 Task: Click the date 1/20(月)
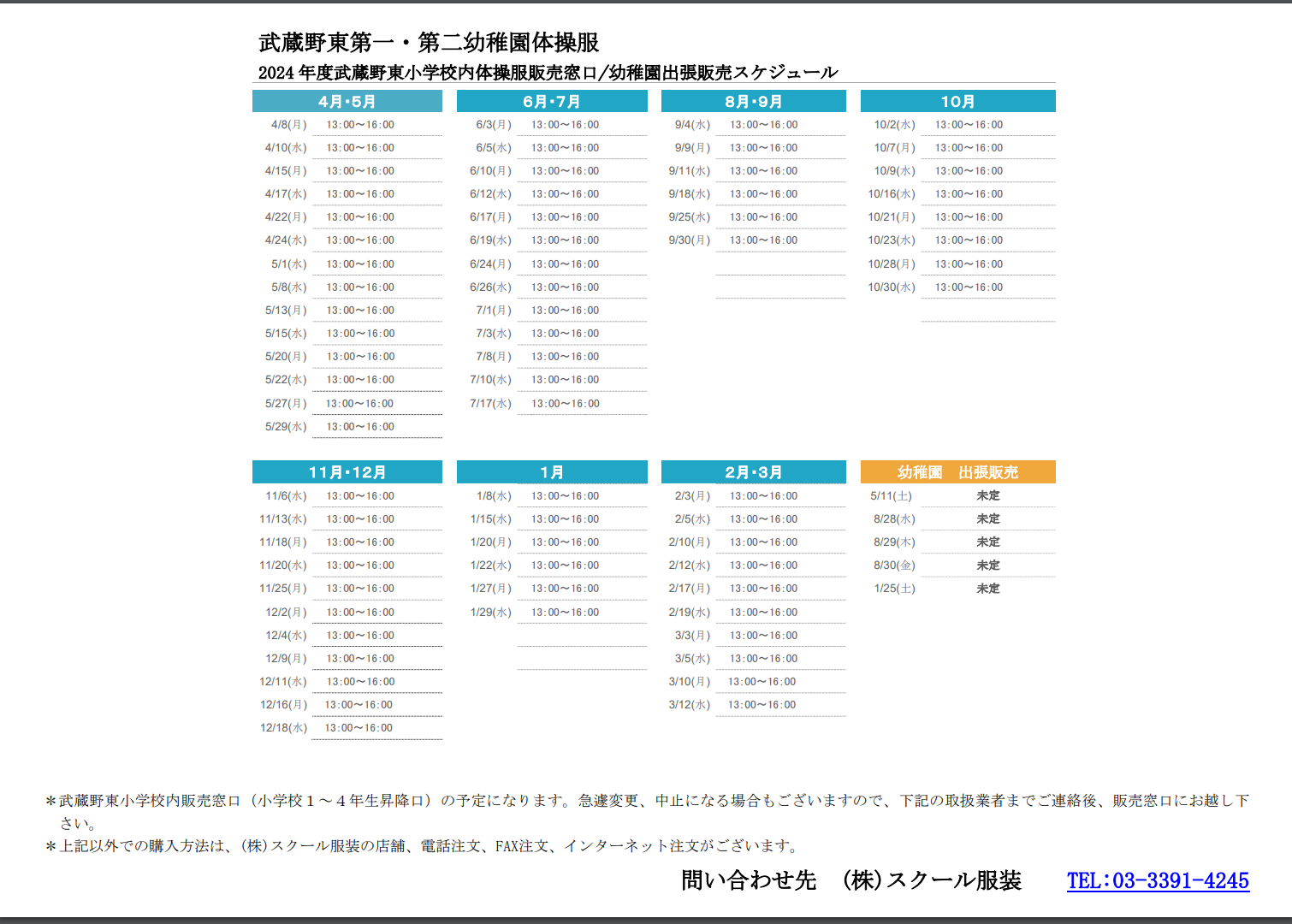[490, 542]
